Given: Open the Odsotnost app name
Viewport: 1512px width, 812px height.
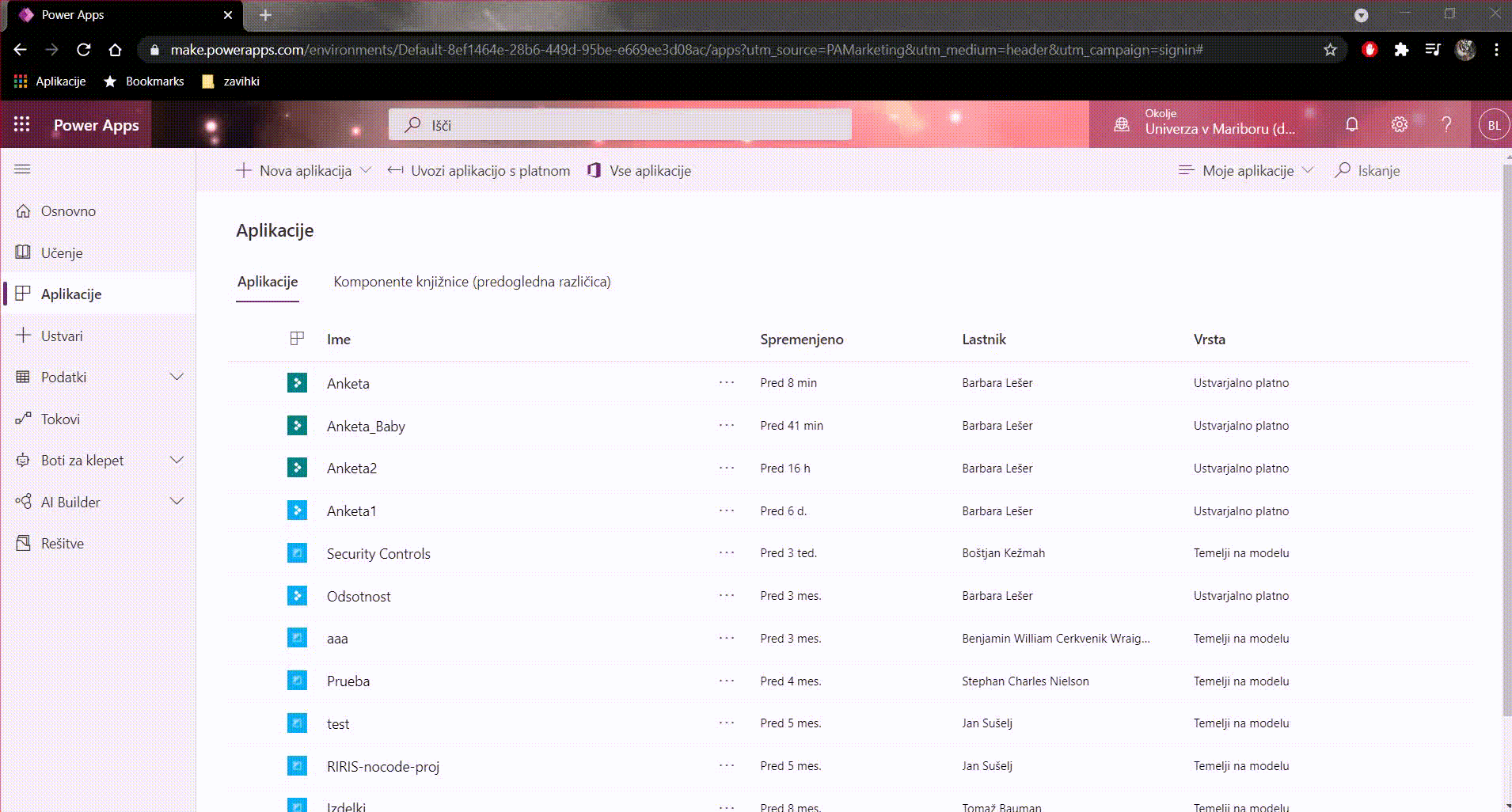Looking at the screenshot, I should (359, 597).
